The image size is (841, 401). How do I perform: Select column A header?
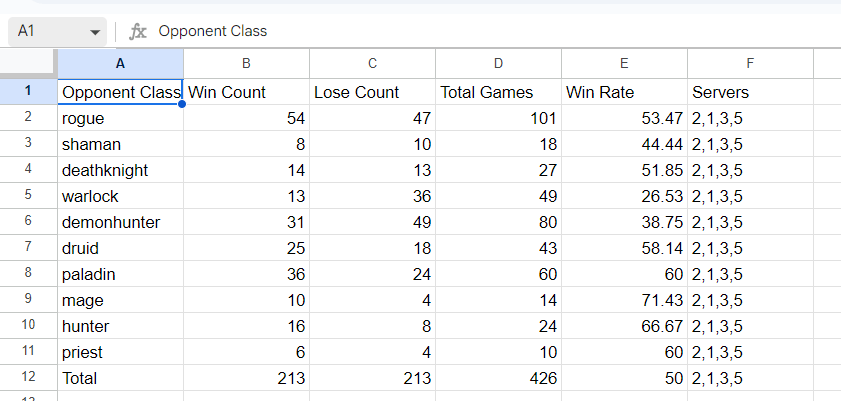click(x=120, y=63)
